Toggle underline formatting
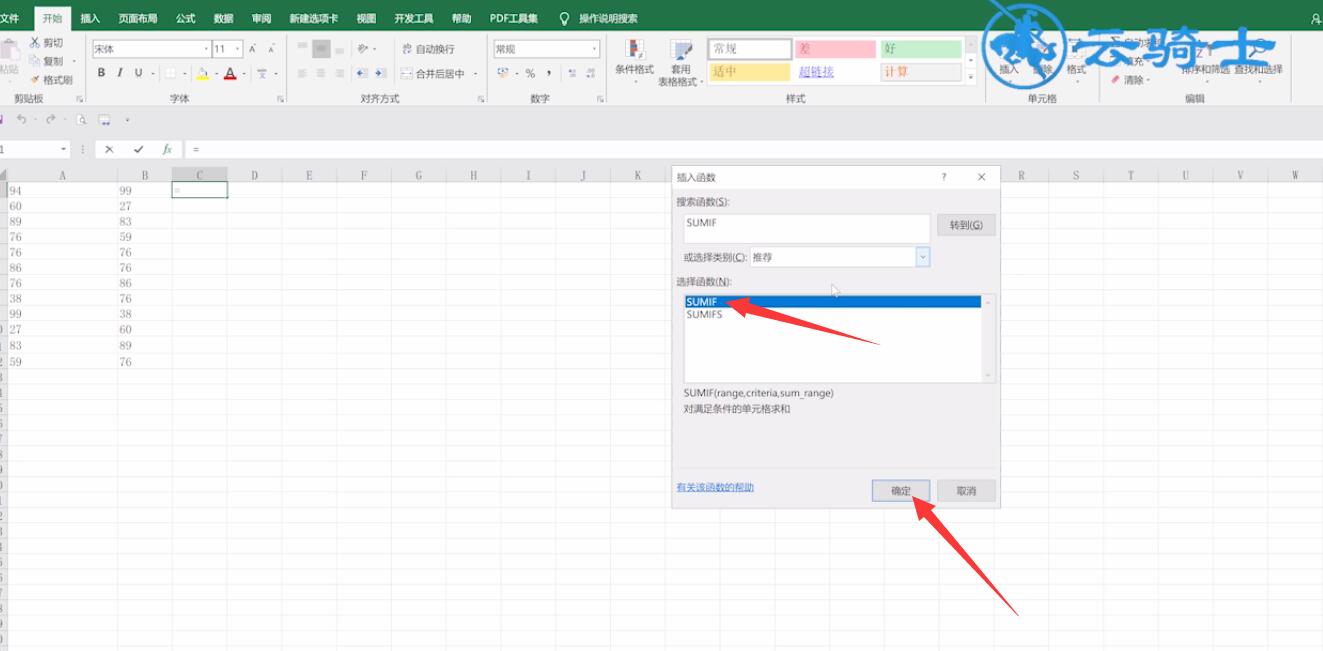Screen dimensions: 1323x651 (139, 73)
